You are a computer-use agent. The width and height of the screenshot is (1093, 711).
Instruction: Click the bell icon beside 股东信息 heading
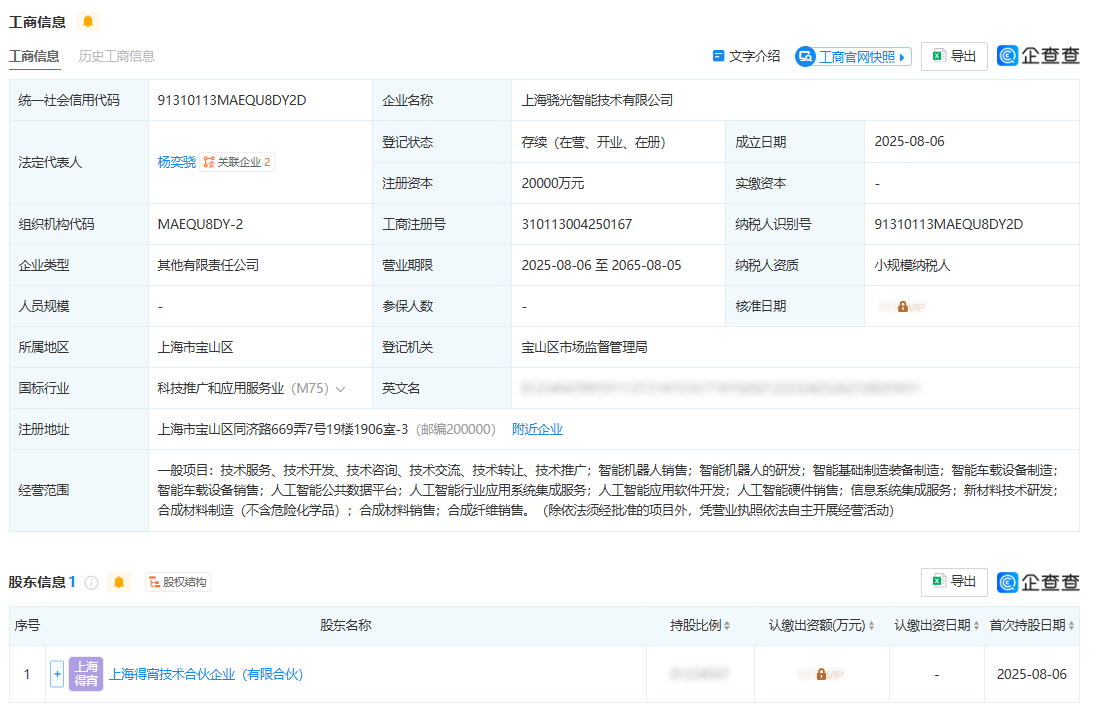click(119, 582)
